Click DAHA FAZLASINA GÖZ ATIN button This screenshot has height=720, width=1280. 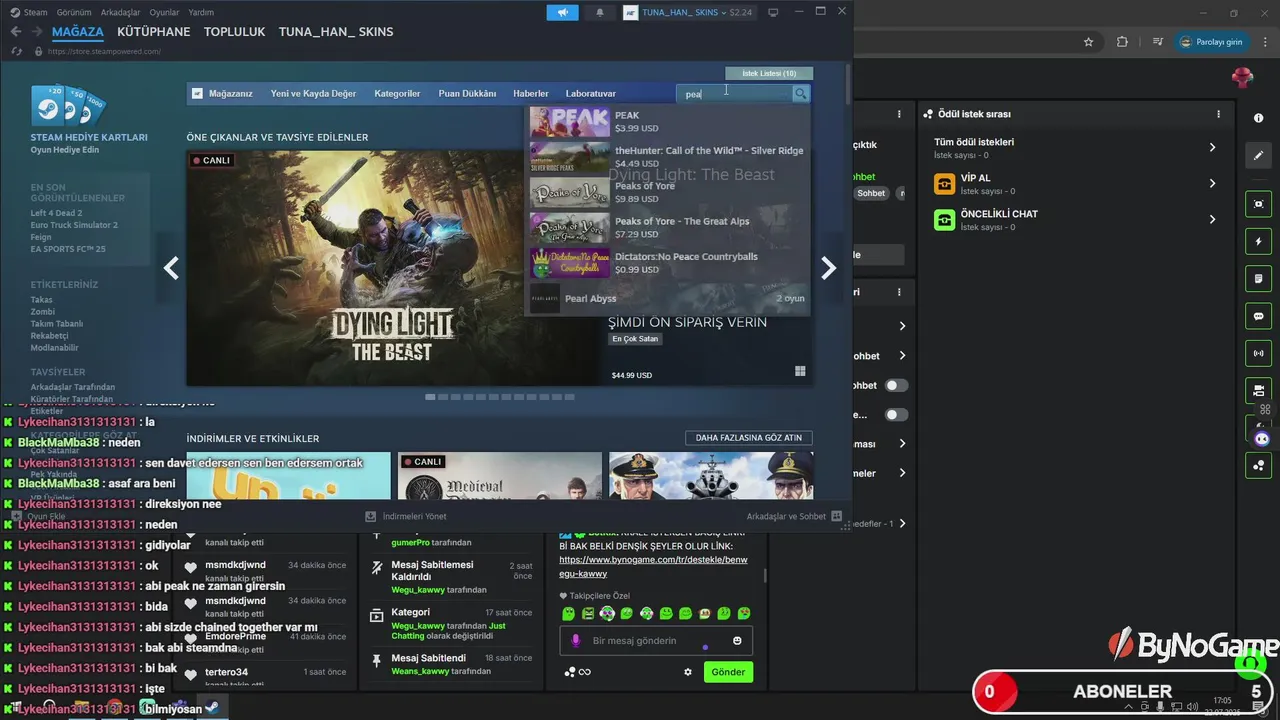[749, 438]
